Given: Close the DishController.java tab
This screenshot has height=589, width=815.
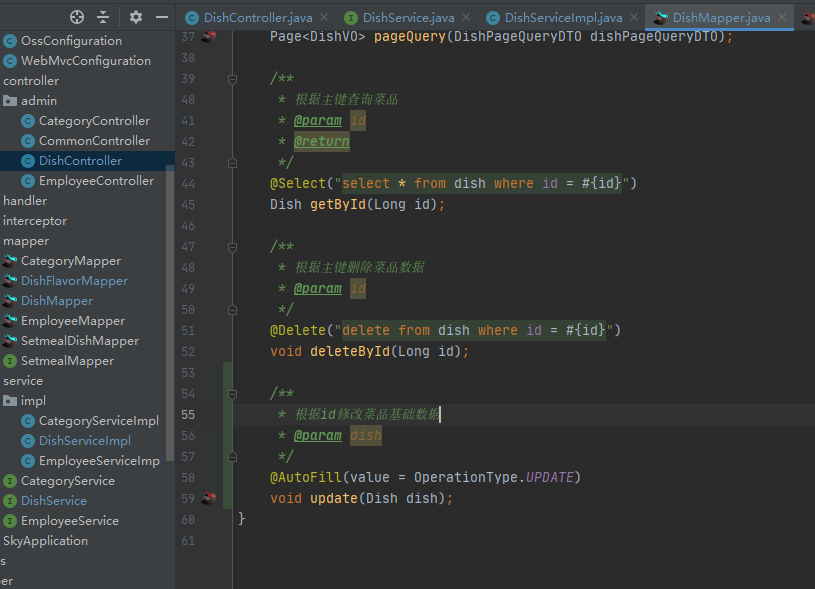Looking at the screenshot, I should pos(326,18).
